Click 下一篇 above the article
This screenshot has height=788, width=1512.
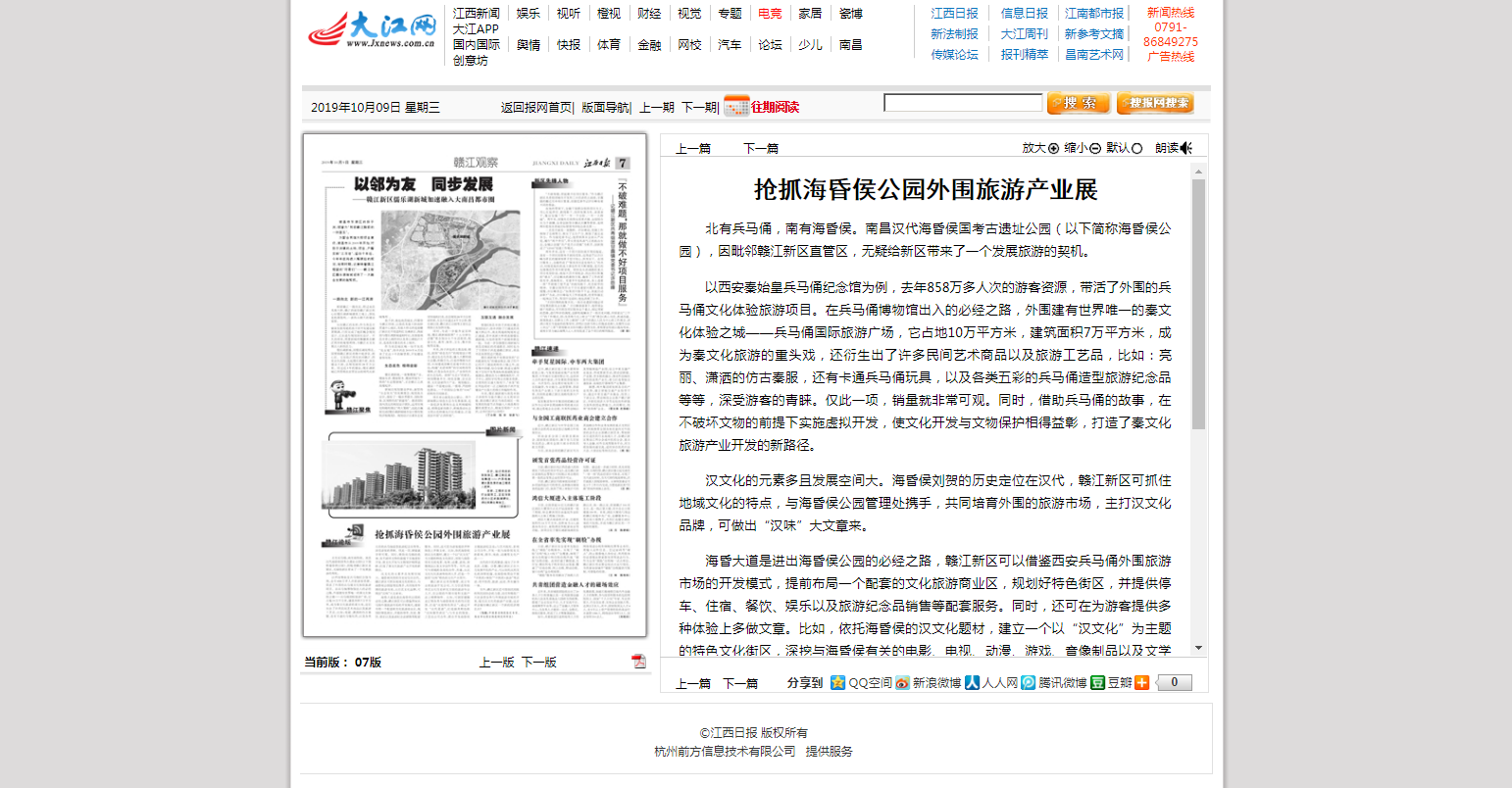click(761, 149)
